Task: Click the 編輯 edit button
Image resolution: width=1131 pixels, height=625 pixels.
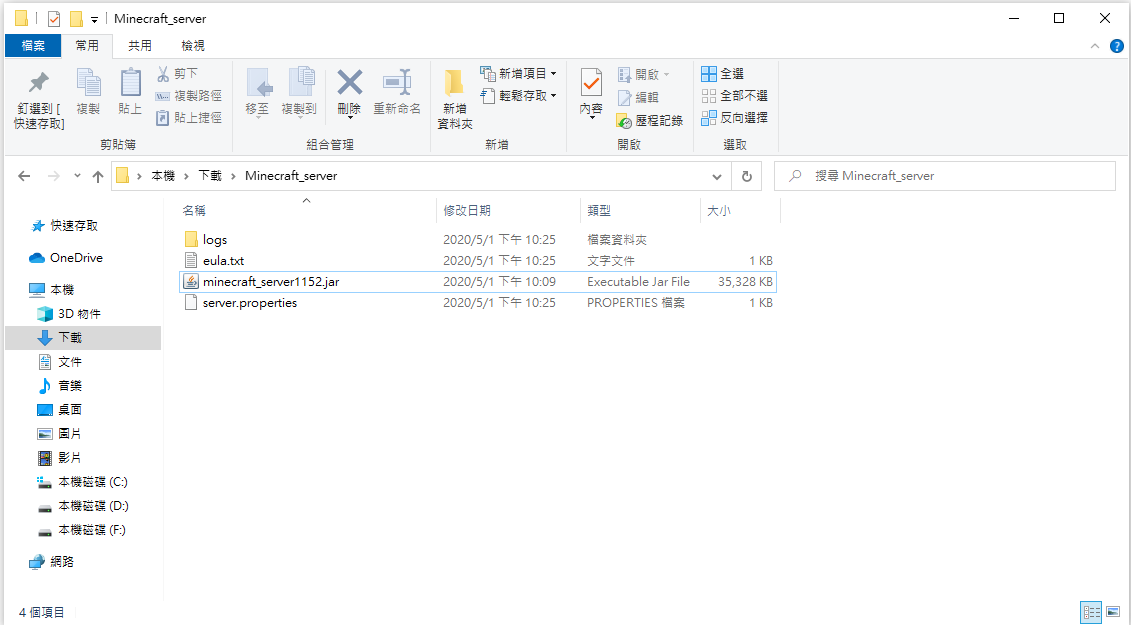Action: pyautogui.click(x=638, y=97)
